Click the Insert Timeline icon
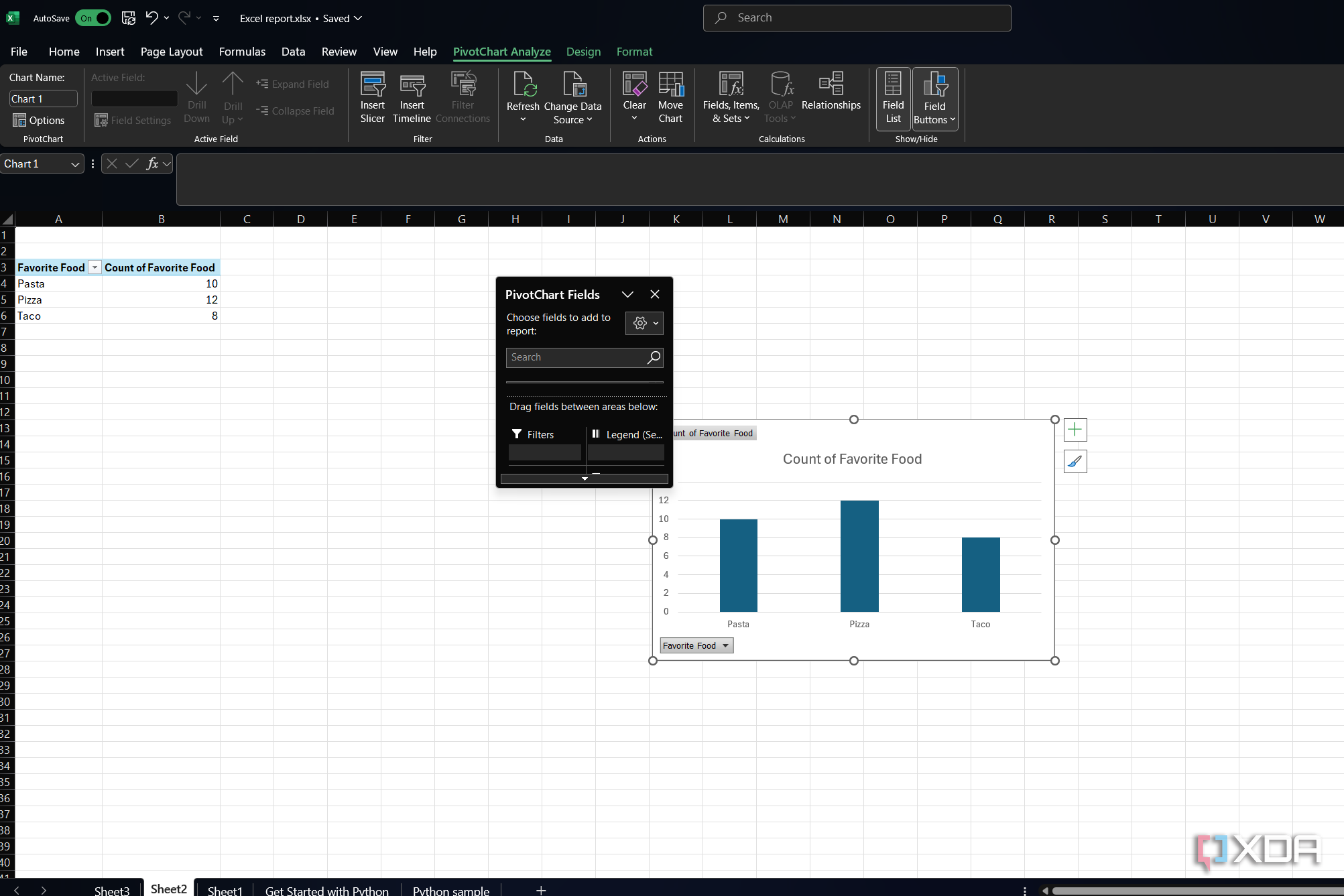1344x896 pixels. click(412, 98)
